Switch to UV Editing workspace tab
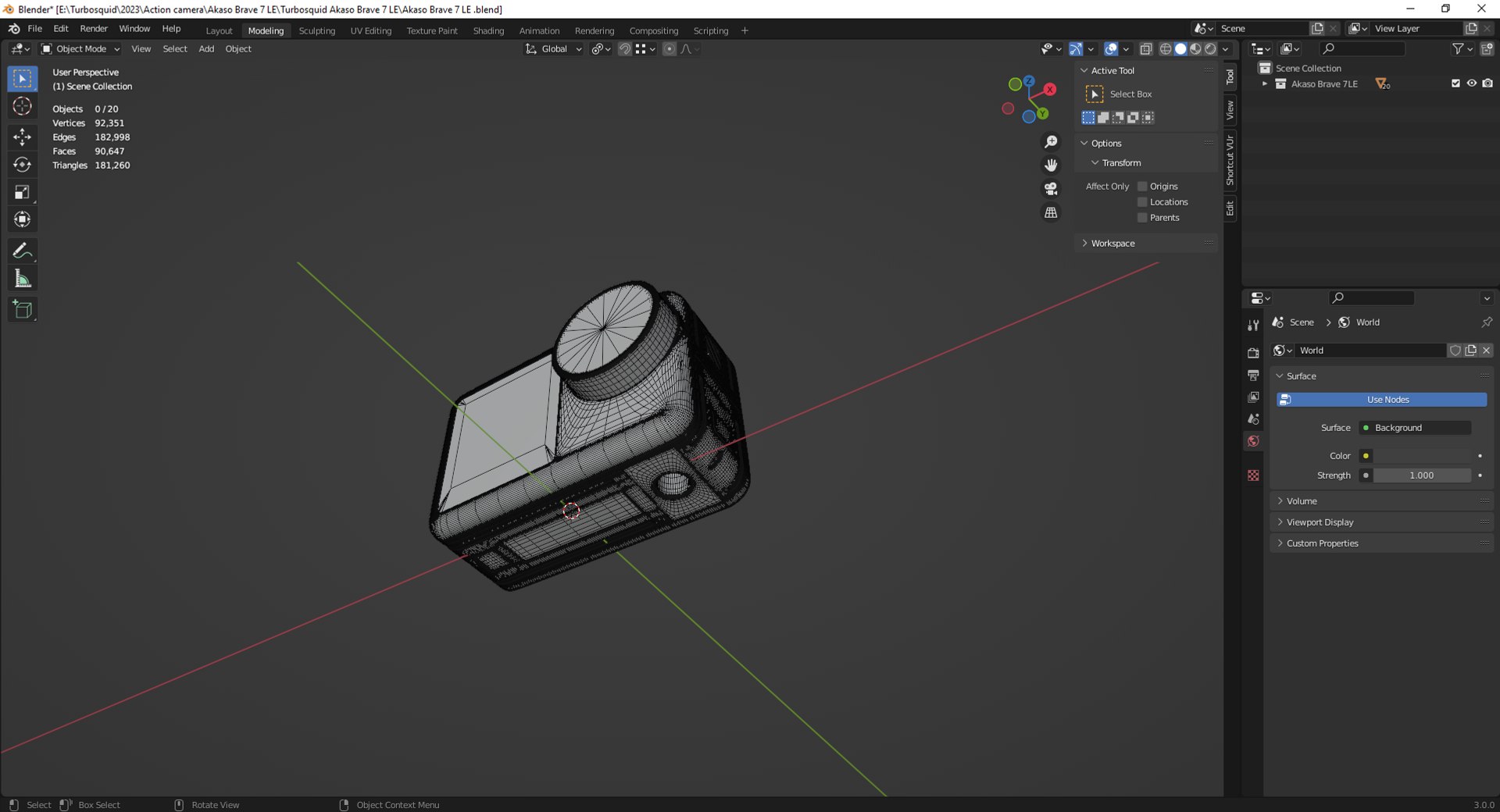Viewport: 1500px width, 812px height. (x=370, y=31)
